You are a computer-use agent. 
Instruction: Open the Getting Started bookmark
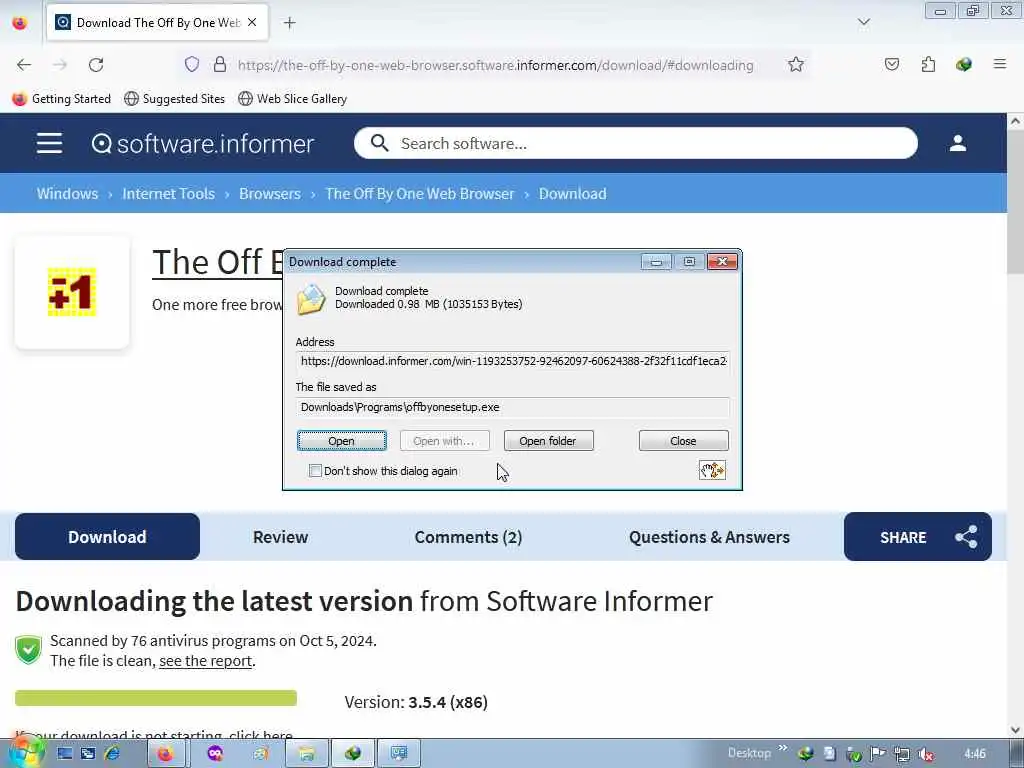coord(62,99)
